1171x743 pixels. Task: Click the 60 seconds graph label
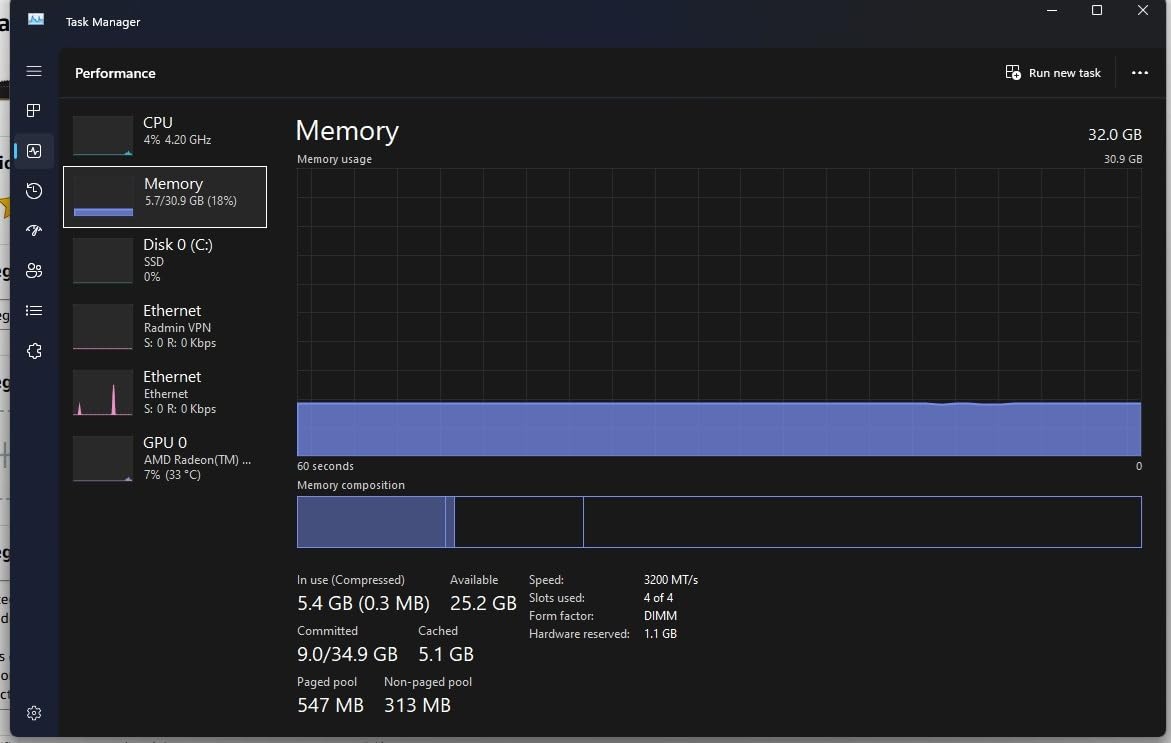[x=326, y=466]
